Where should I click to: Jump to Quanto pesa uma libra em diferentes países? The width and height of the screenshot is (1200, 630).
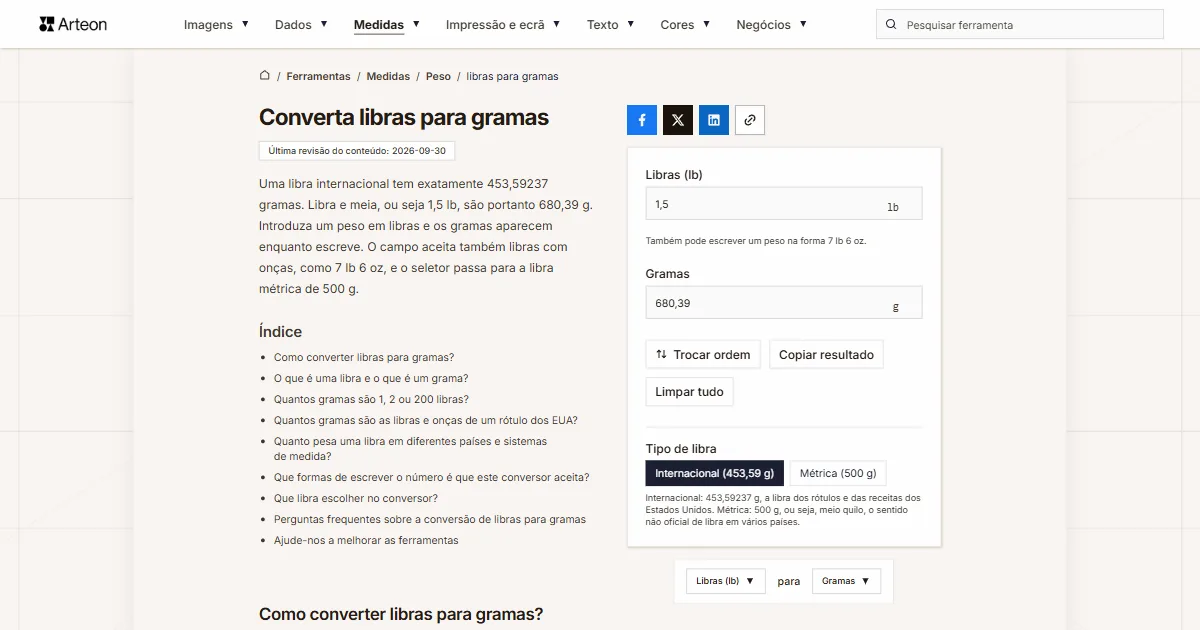pyautogui.click(x=411, y=449)
